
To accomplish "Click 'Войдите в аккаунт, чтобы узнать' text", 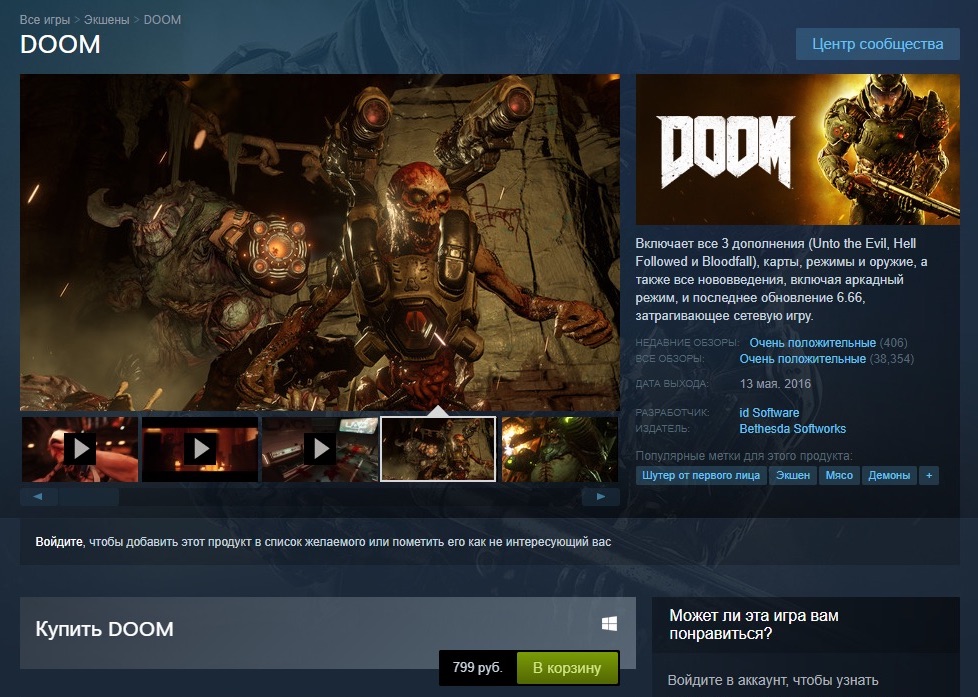I will pos(773,680).
